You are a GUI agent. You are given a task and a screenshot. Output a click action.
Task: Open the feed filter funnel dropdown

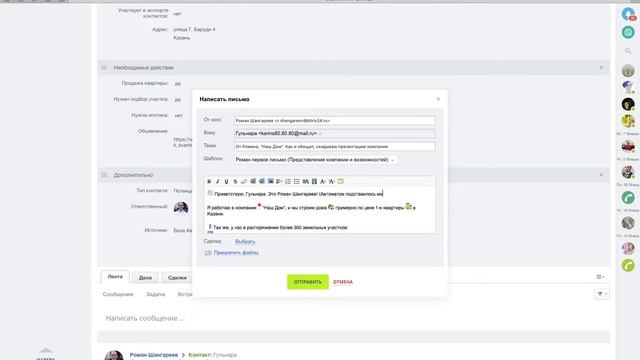click(x=601, y=294)
